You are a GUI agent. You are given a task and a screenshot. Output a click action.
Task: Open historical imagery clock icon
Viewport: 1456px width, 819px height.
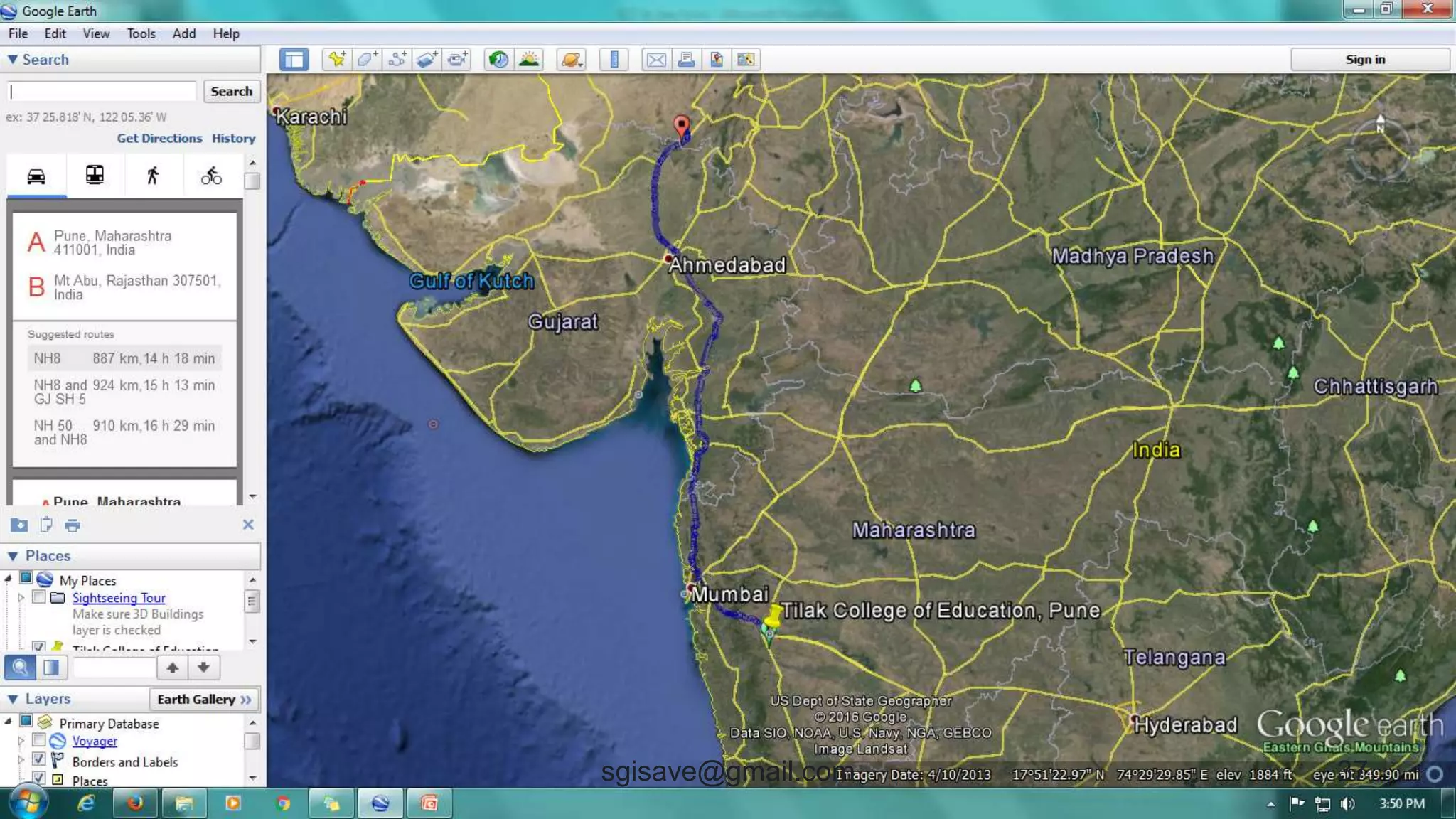tap(498, 59)
